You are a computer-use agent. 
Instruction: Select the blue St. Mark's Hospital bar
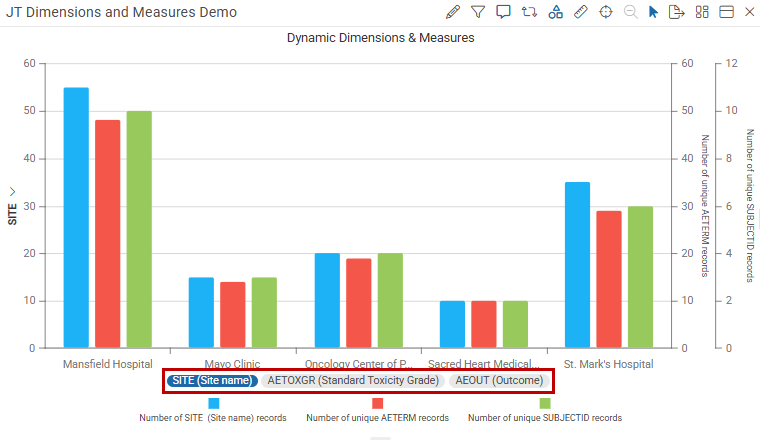577,265
